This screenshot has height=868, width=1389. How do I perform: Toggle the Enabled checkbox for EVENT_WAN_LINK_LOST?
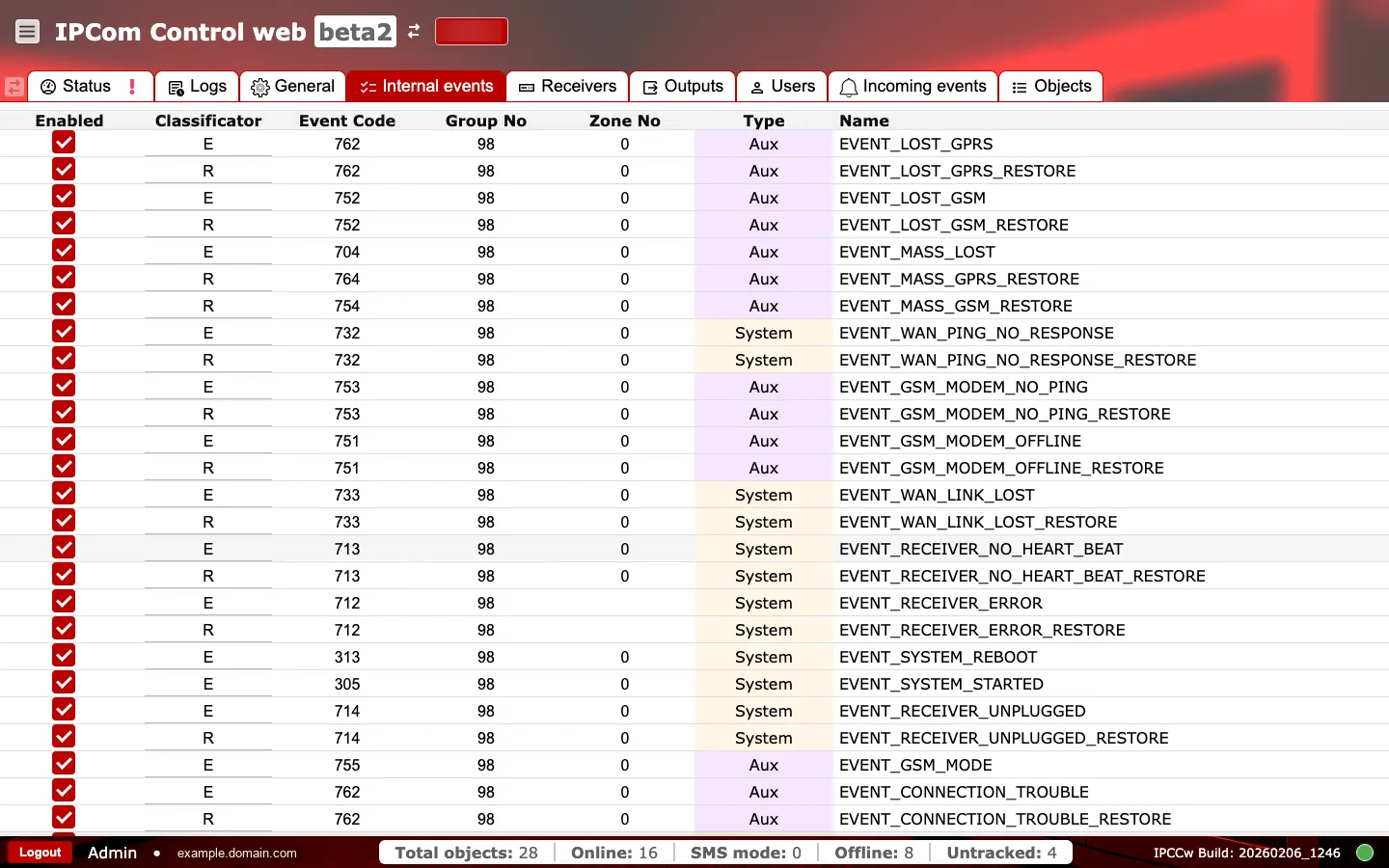[x=64, y=494]
